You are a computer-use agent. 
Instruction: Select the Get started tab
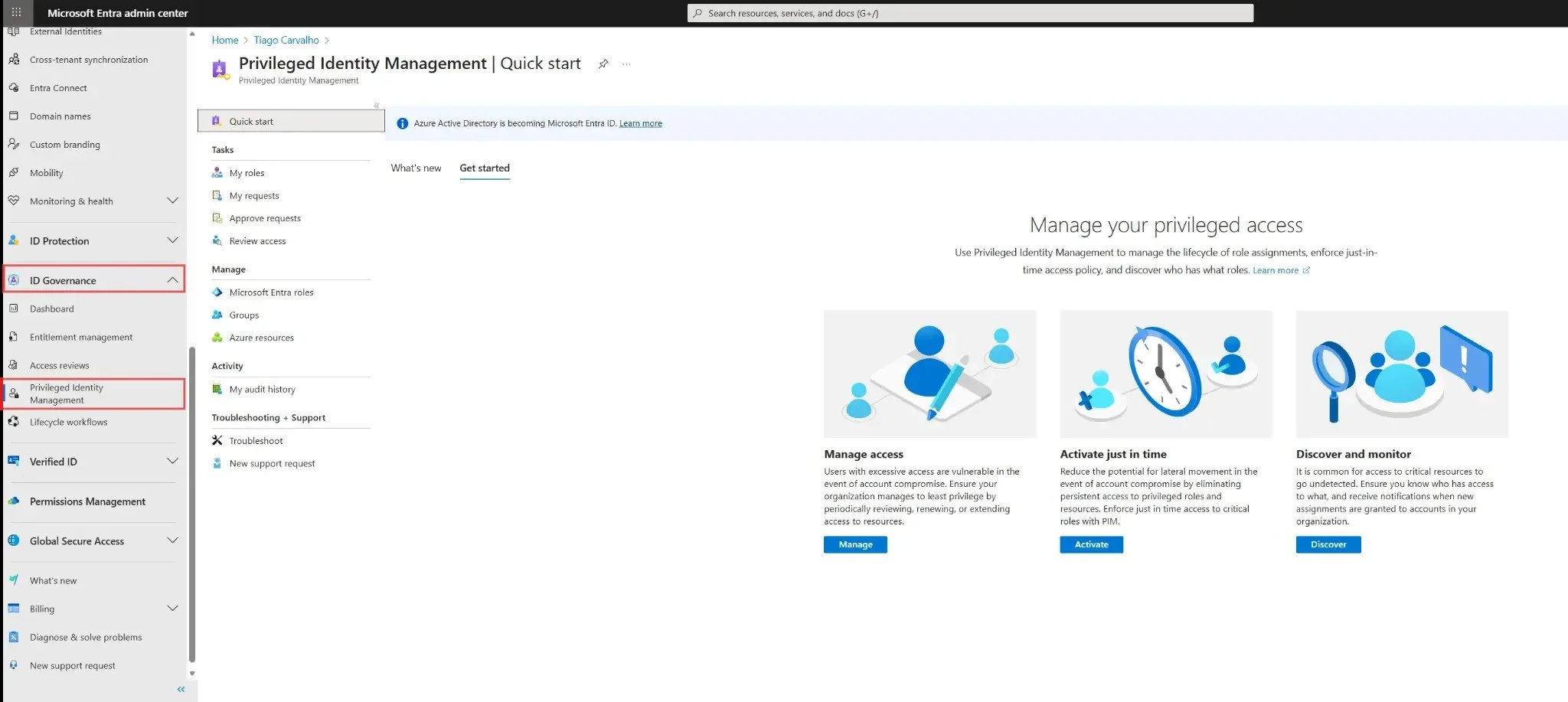[485, 168]
